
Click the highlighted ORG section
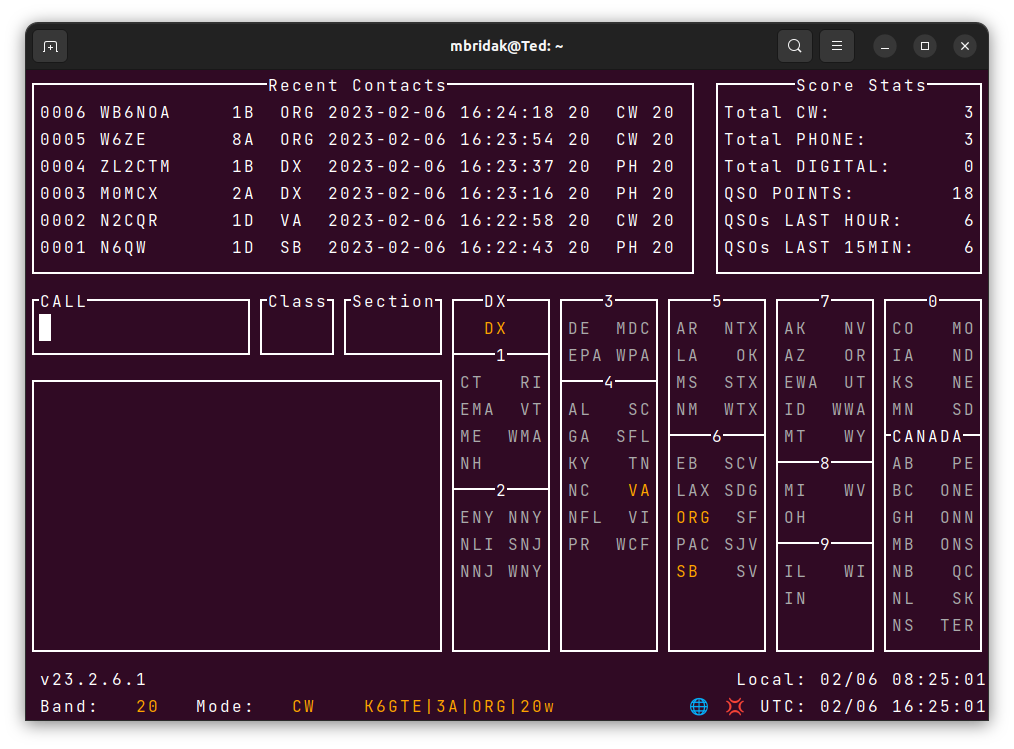coord(693,517)
